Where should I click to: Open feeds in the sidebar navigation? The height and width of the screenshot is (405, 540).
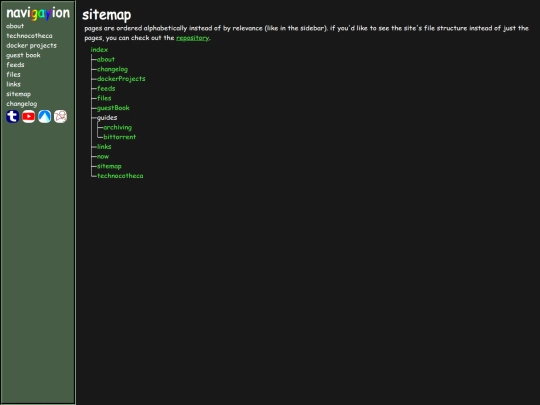pyautogui.click(x=15, y=64)
